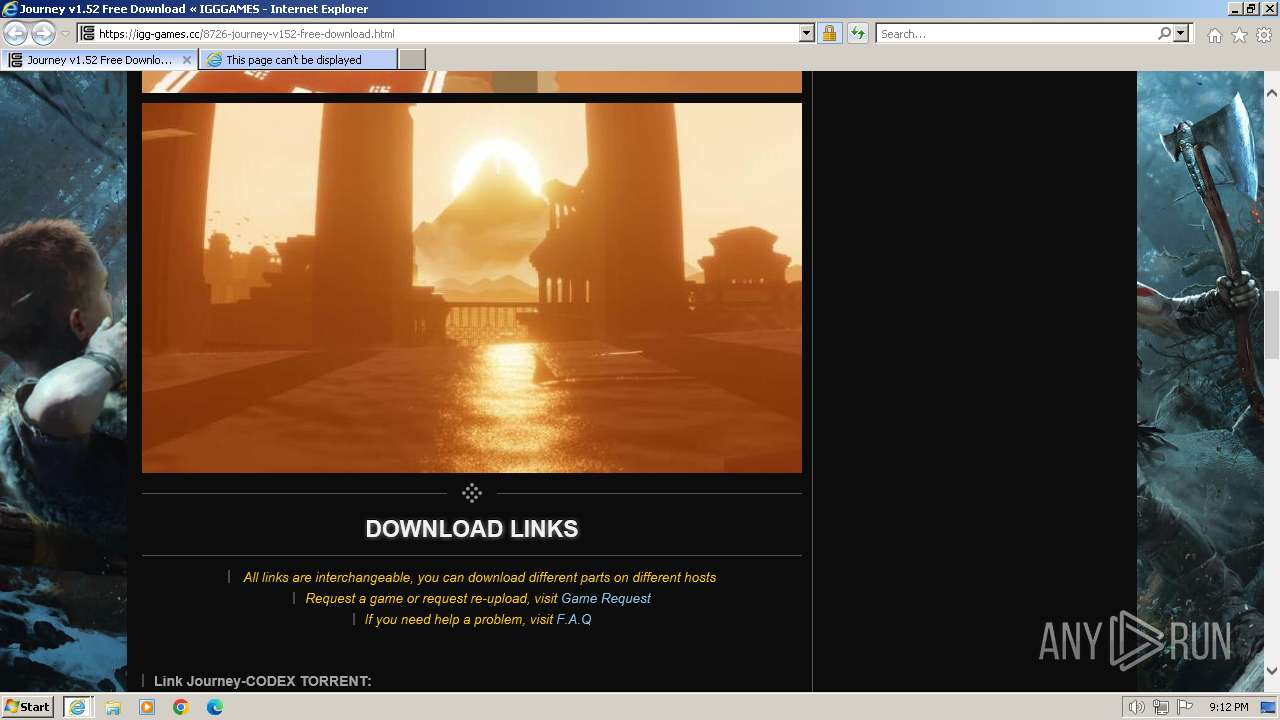The width and height of the screenshot is (1280, 720).
Task: Launch Chrome from the taskbar
Action: [x=181, y=707]
